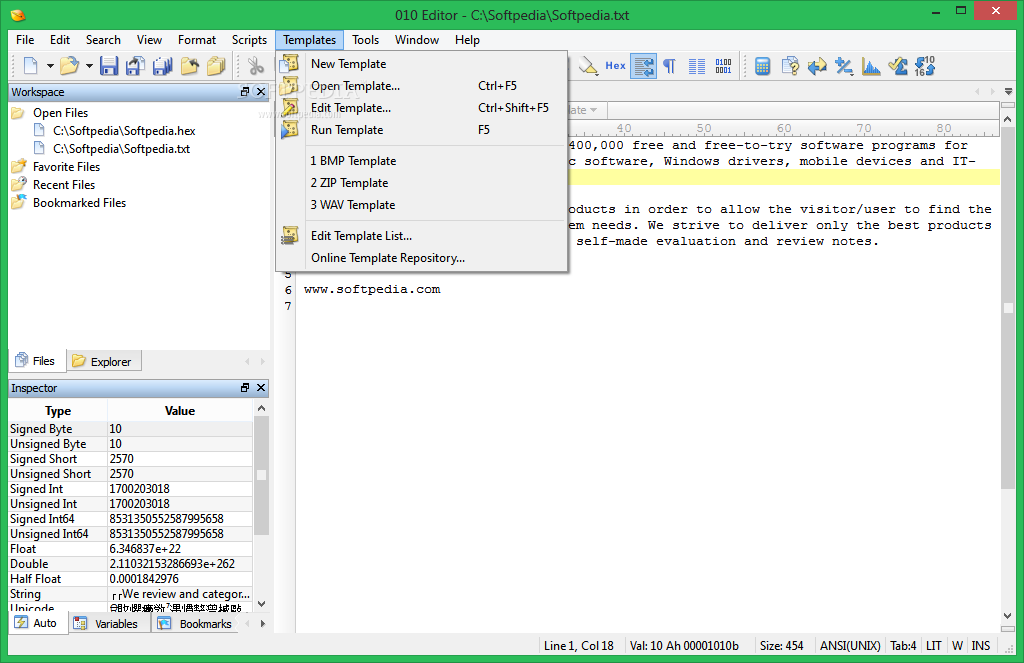Click the Tab:4 status bar entry
The height and width of the screenshot is (663, 1024).
pyautogui.click(x=903, y=646)
